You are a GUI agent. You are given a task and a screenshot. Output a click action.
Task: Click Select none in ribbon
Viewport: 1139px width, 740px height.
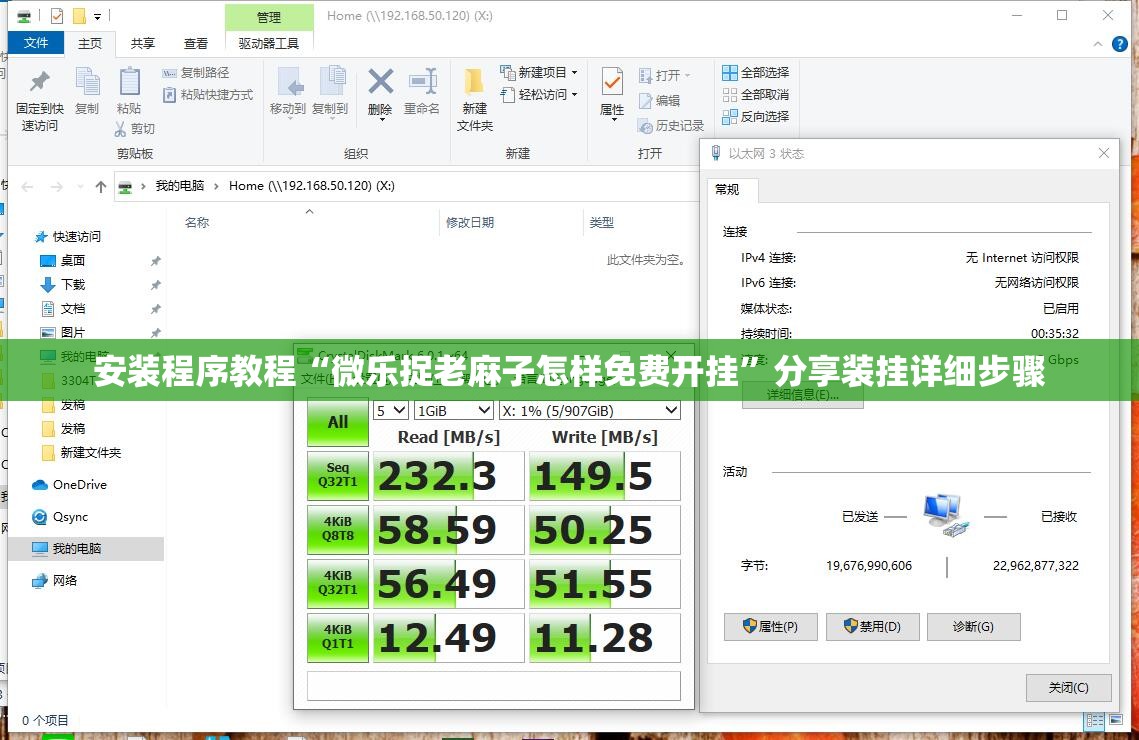pyautogui.click(x=755, y=94)
